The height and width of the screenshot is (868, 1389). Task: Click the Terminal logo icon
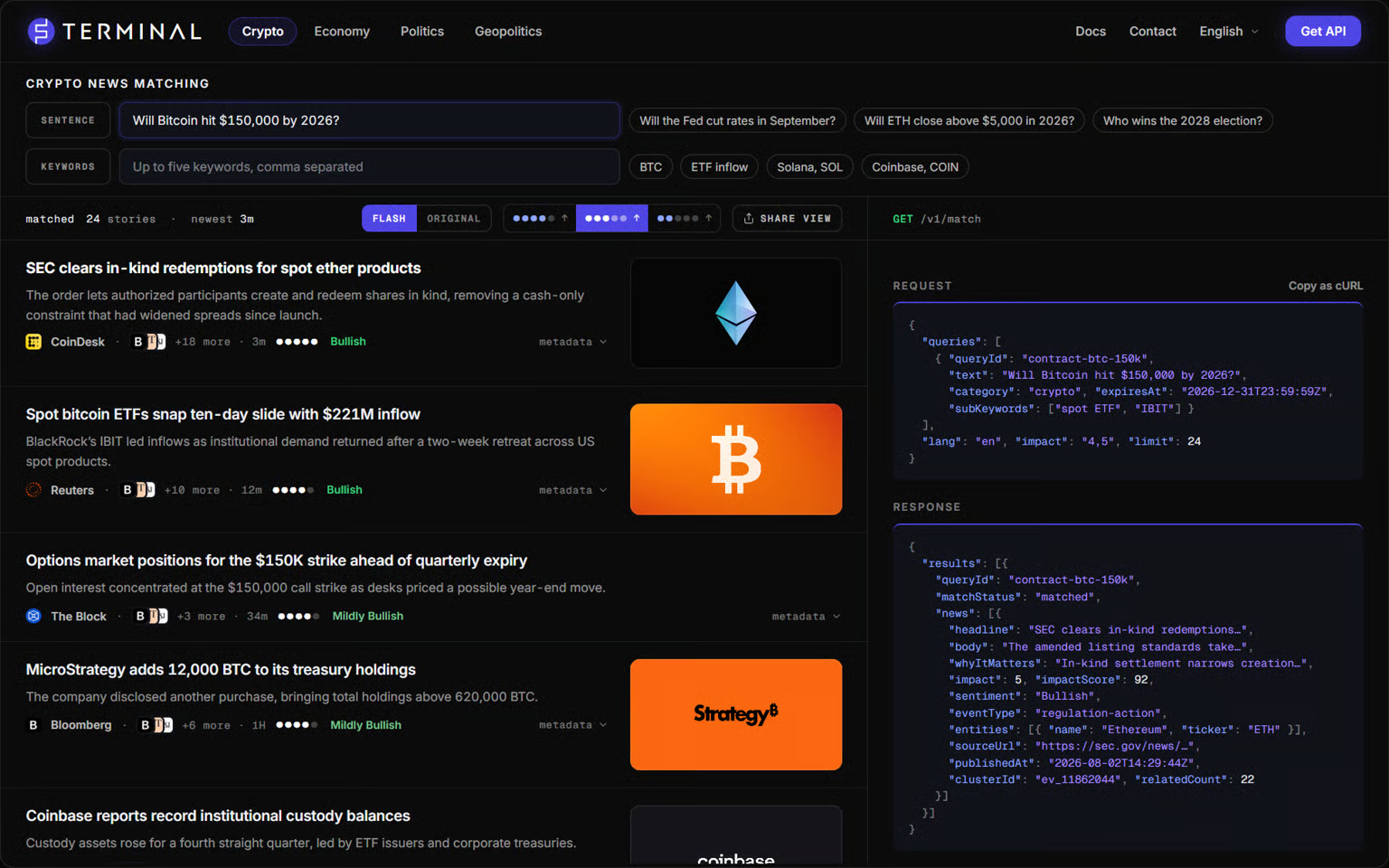coord(41,32)
